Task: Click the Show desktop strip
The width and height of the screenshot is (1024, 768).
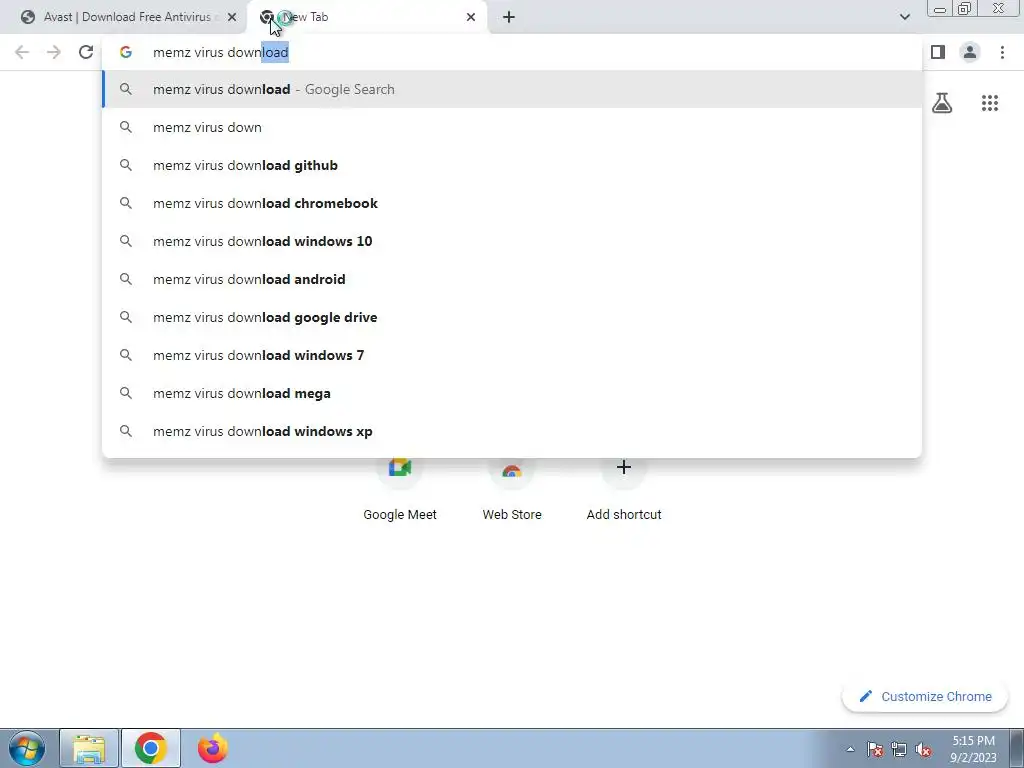Action: (x=1017, y=748)
